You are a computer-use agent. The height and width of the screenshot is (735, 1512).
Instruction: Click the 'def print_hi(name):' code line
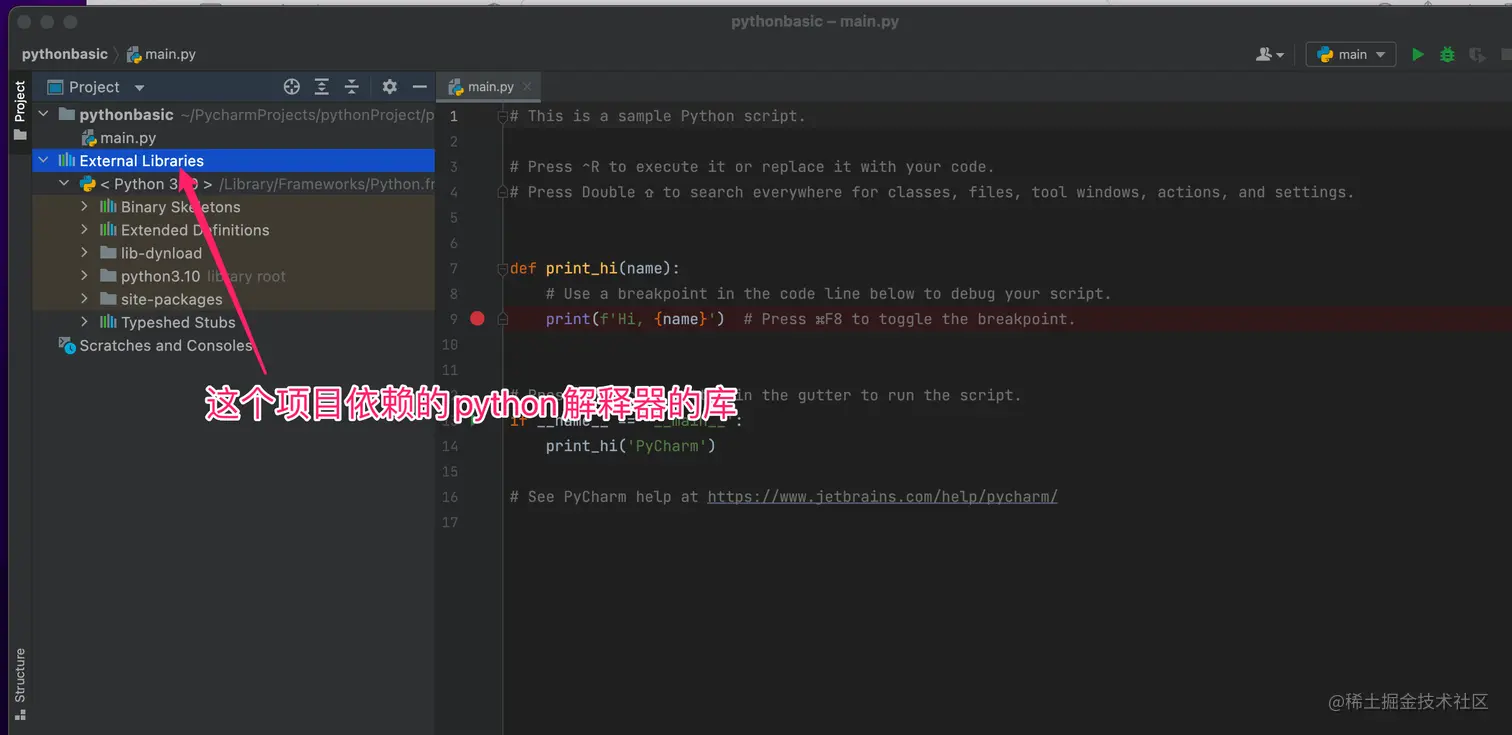[594, 268]
